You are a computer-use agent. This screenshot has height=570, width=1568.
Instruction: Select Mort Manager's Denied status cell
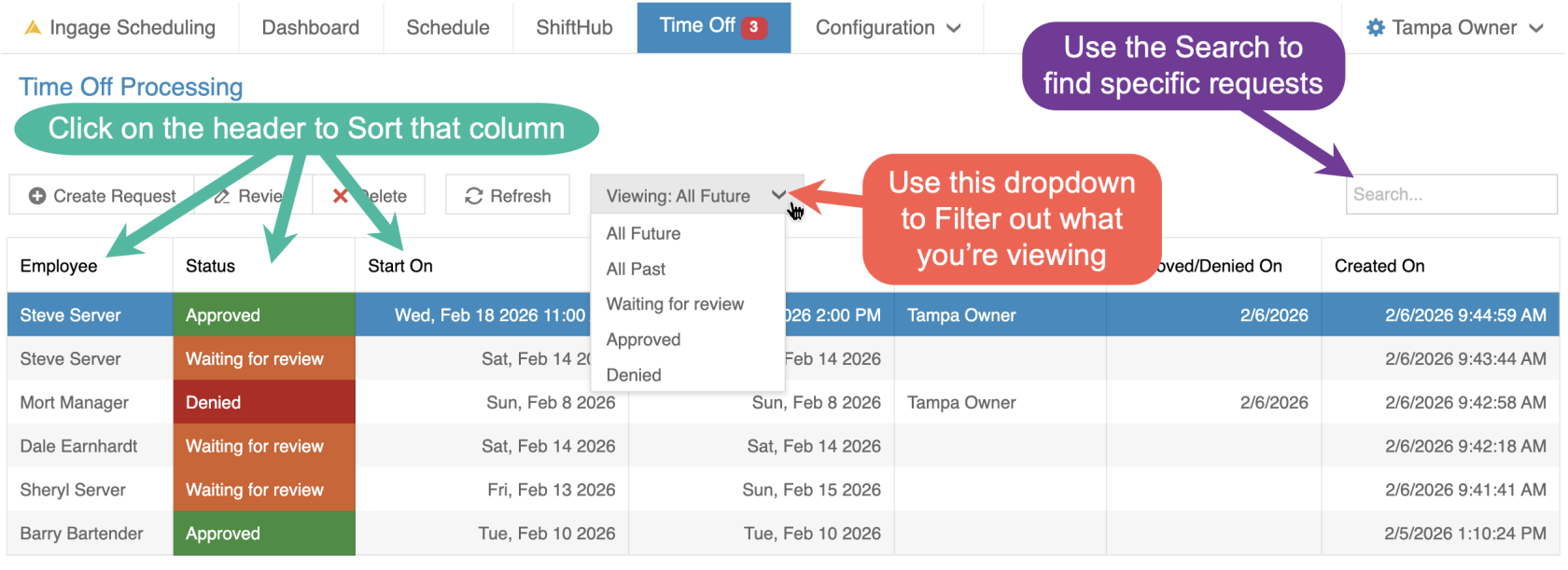[x=264, y=403]
